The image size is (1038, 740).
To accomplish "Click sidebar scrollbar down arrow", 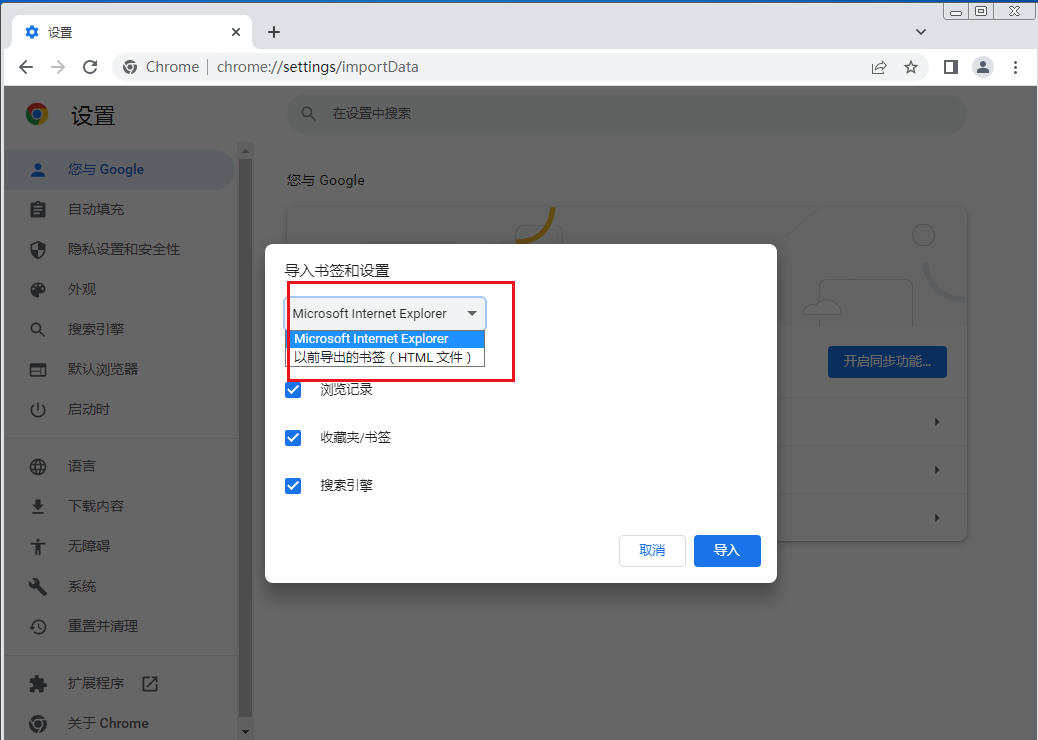I will click(246, 731).
